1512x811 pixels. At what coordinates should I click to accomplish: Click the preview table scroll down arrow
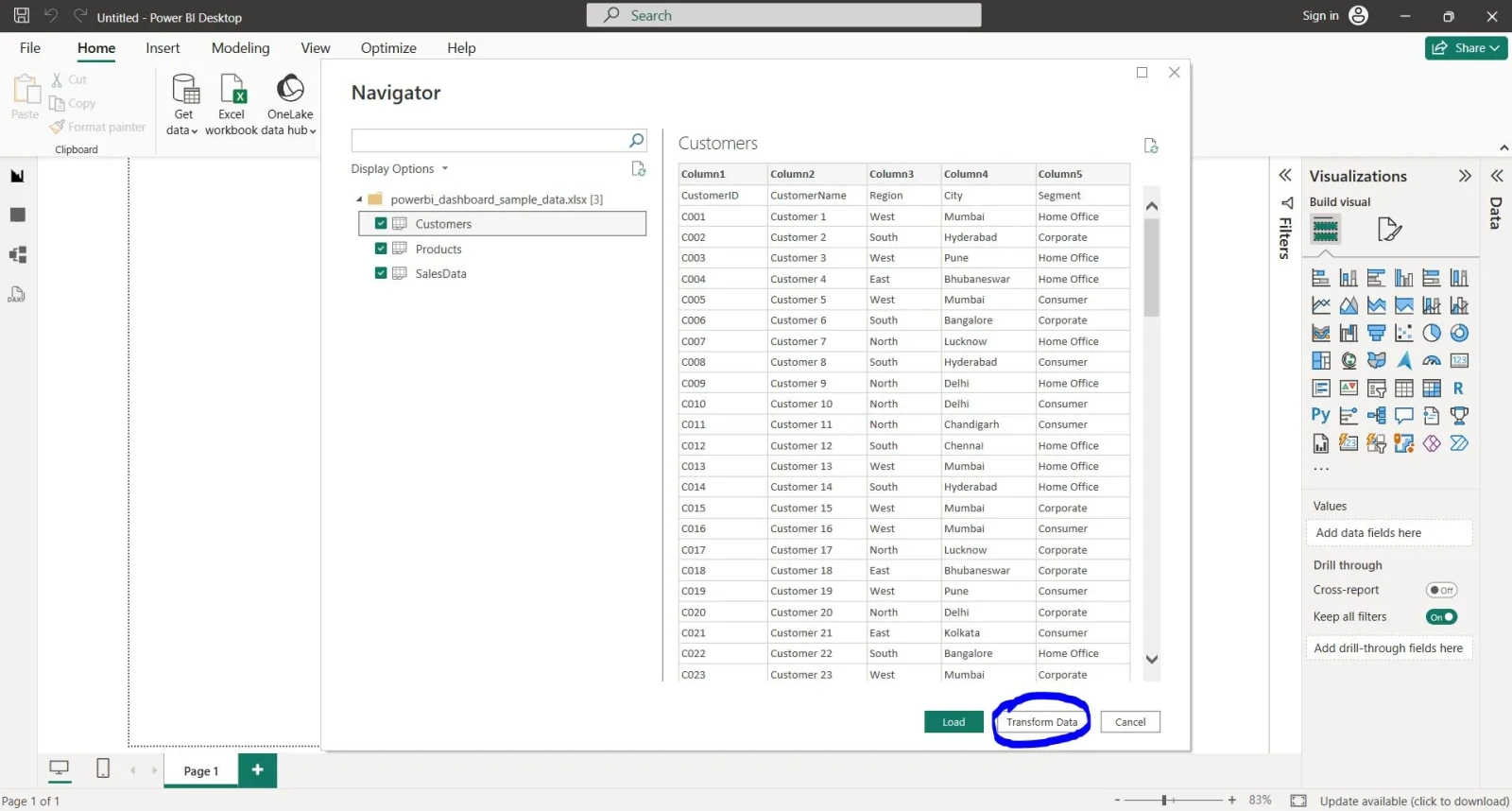[1151, 660]
